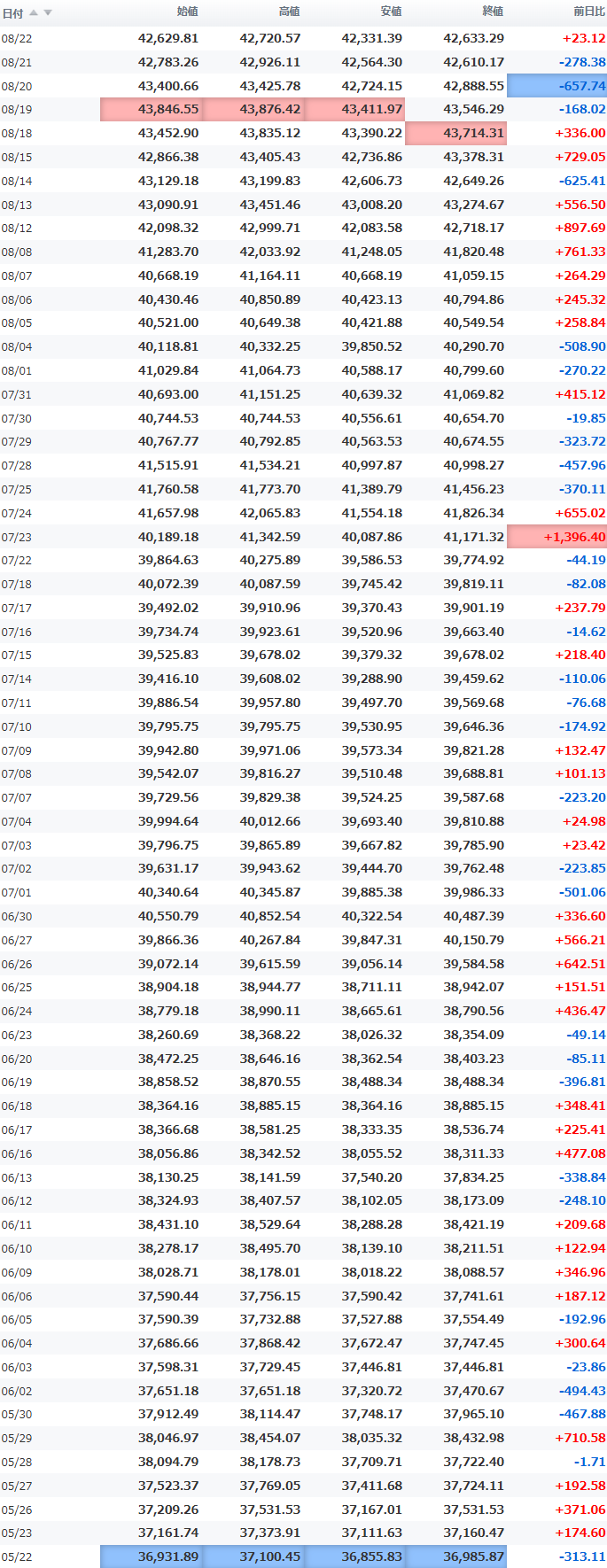Image resolution: width=607 pixels, height=1568 pixels.
Task: Click the 始値 column header
Action: coord(187,12)
